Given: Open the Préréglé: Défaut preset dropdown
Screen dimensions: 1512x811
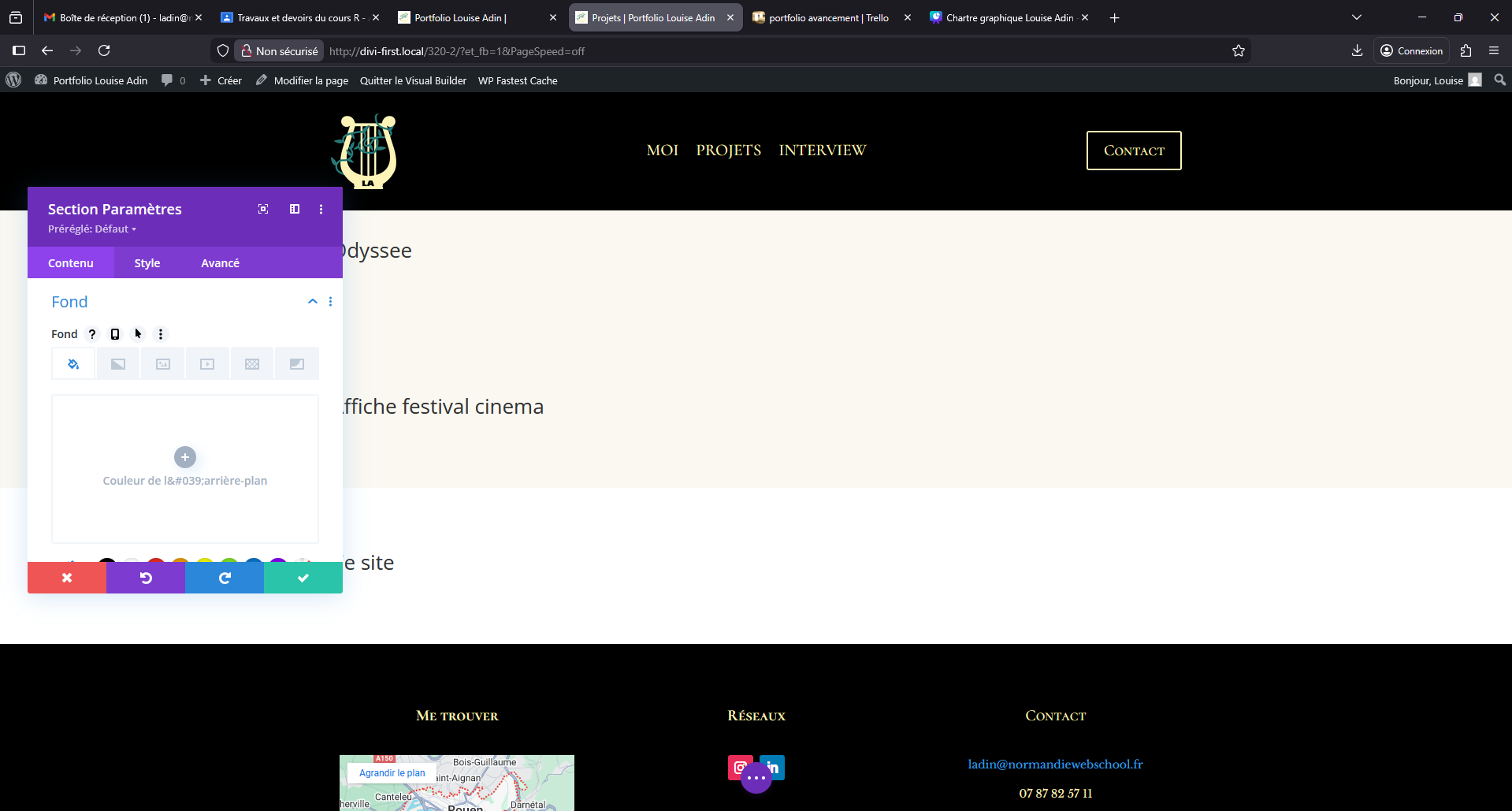Looking at the screenshot, I should [92, 229].
